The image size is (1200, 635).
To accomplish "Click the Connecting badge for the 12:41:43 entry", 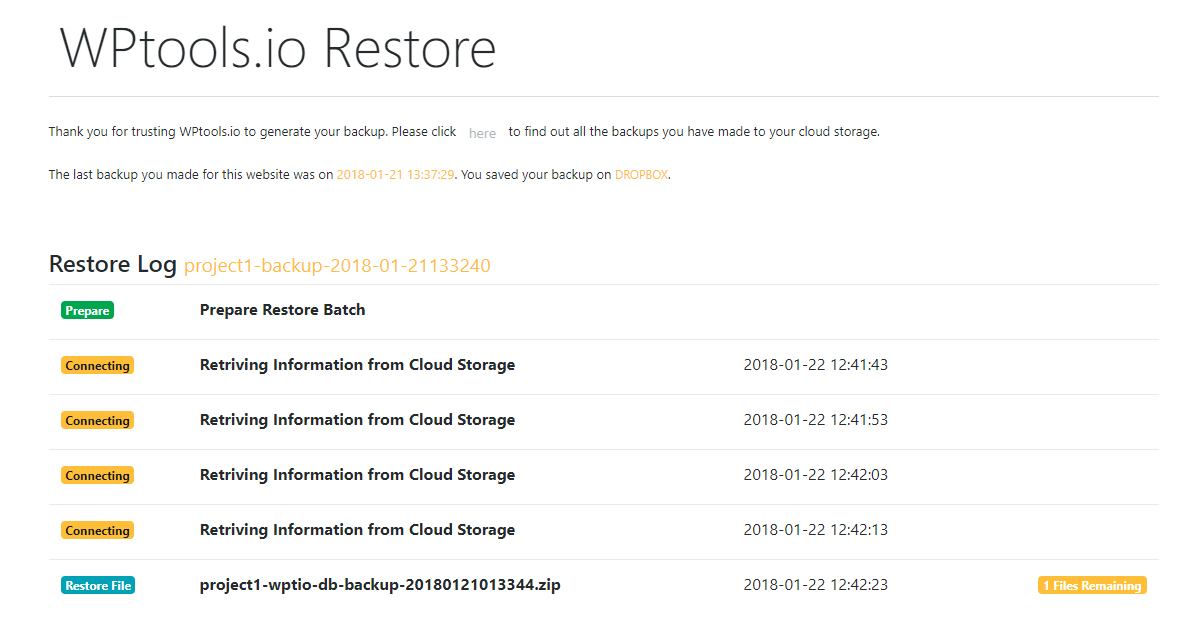I will point(97,366).
